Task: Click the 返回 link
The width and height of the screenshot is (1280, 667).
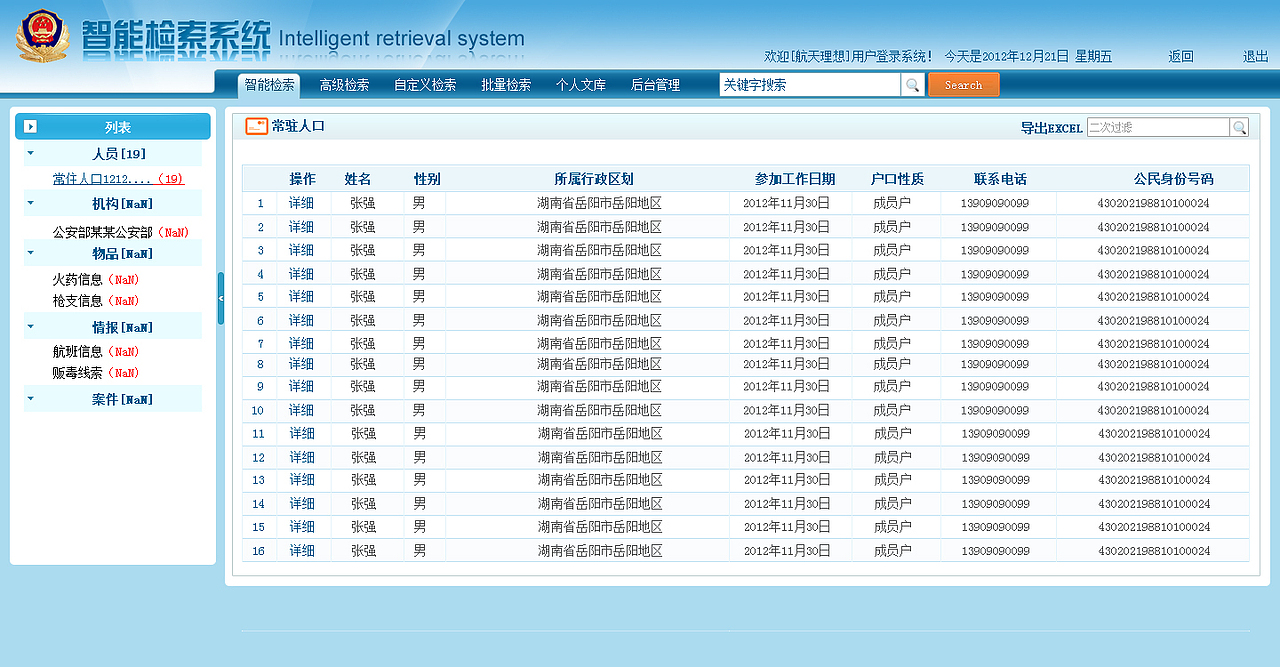Action: (1181, 56)
